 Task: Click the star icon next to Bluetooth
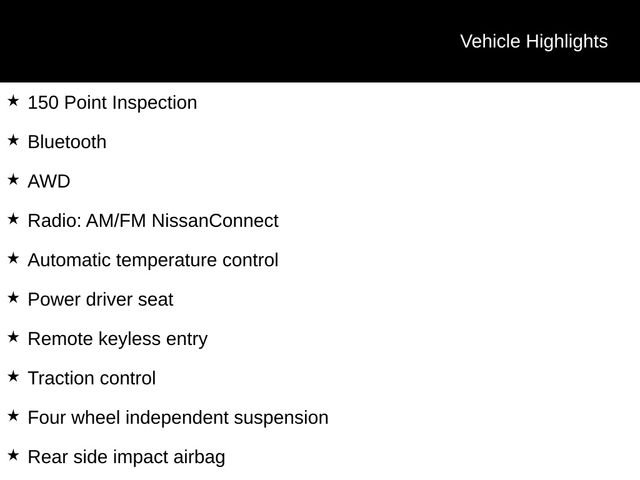(13, 140)
